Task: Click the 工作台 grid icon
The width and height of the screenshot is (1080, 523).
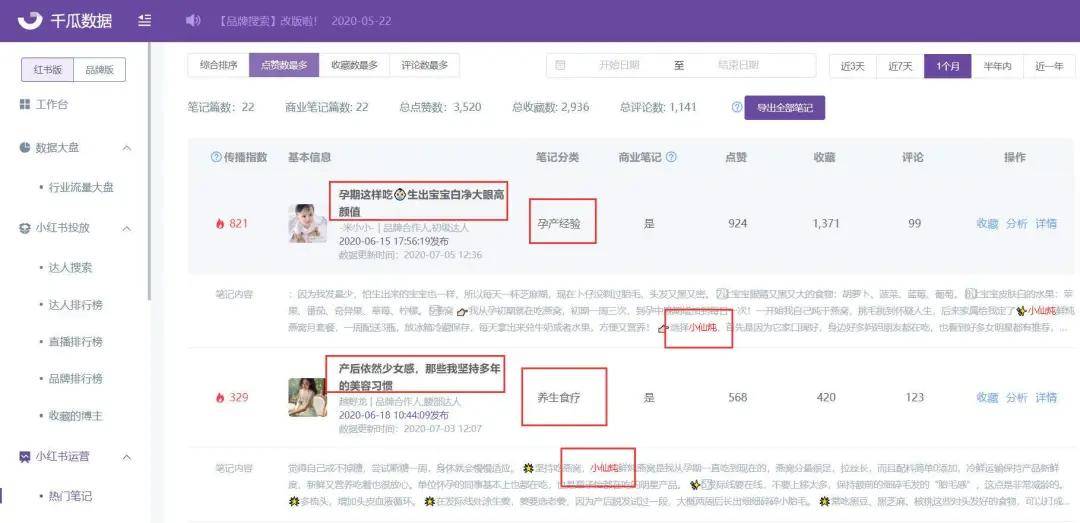Action: tap(25, 104)
